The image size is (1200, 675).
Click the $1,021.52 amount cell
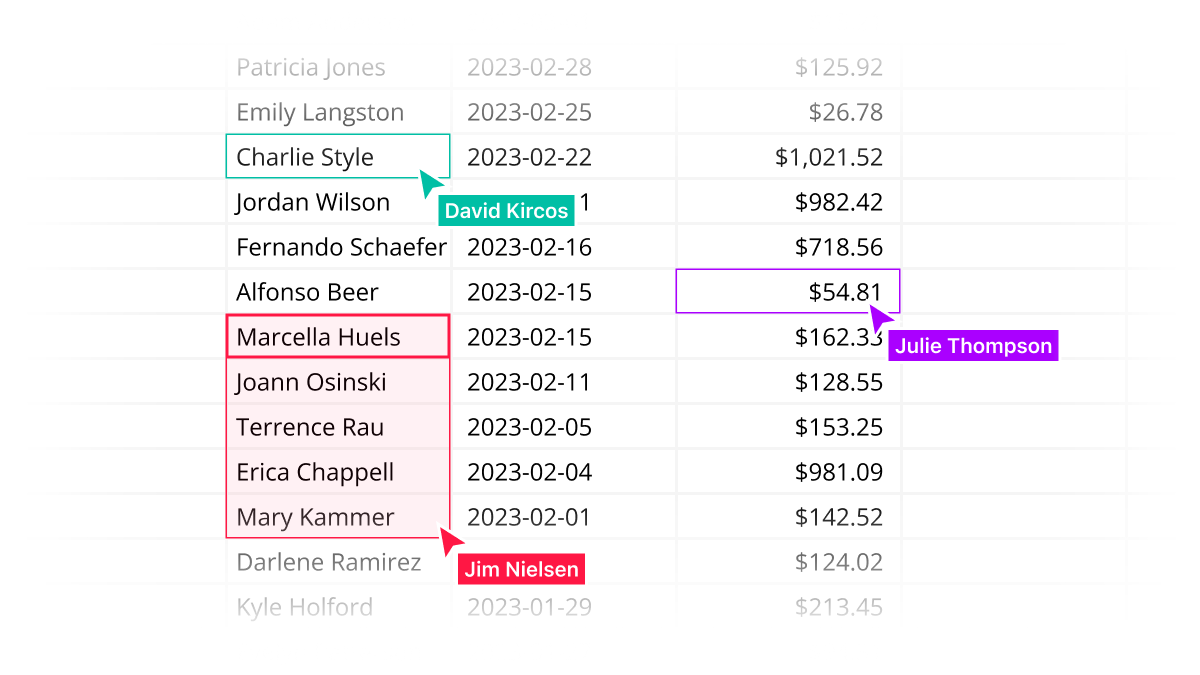tap(788, 157)
